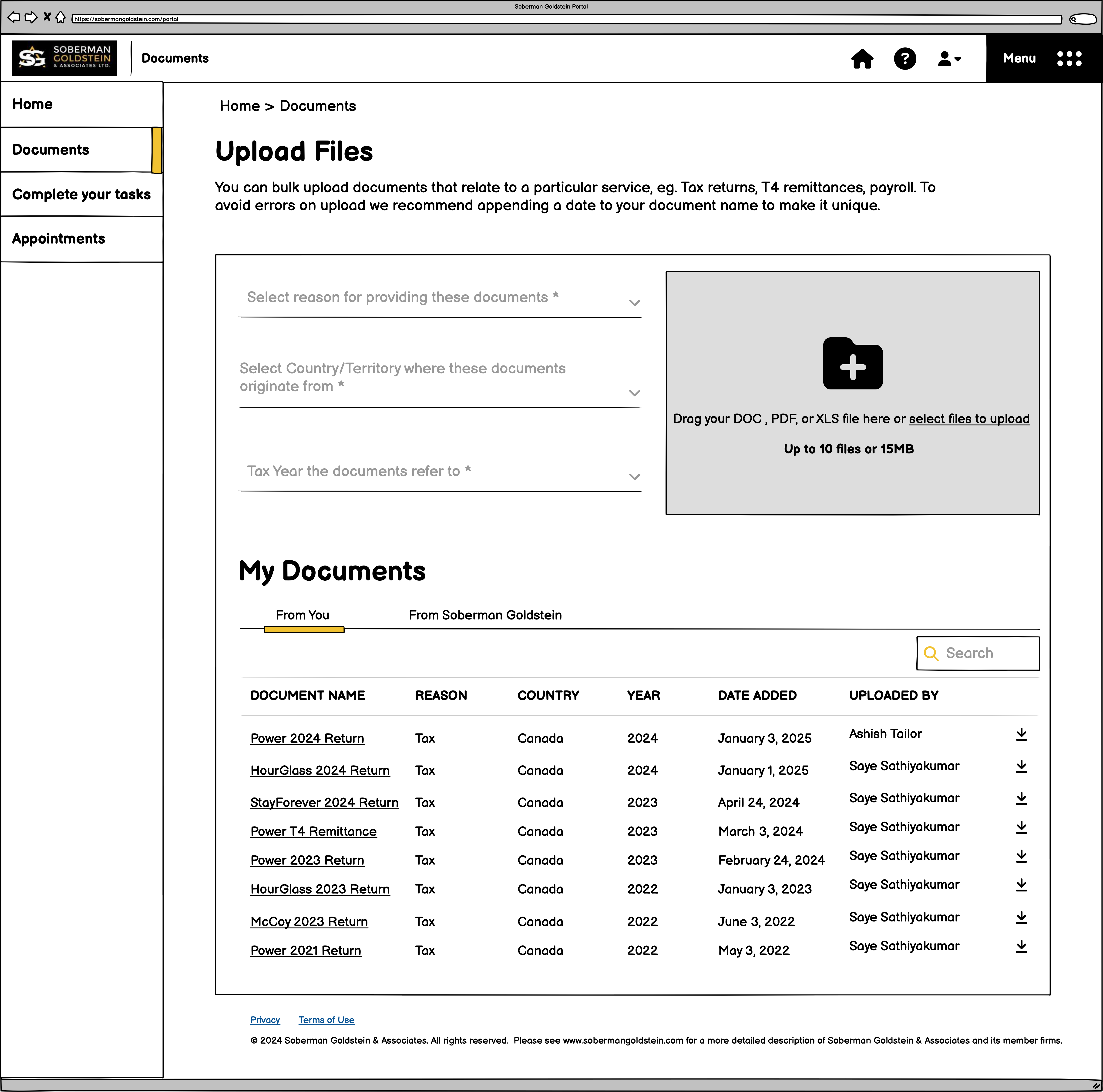This screenshot has width=1103, height=1092.
Task: Open the nine-dot Menu grid icon
Action: [x=1069, y=59]
